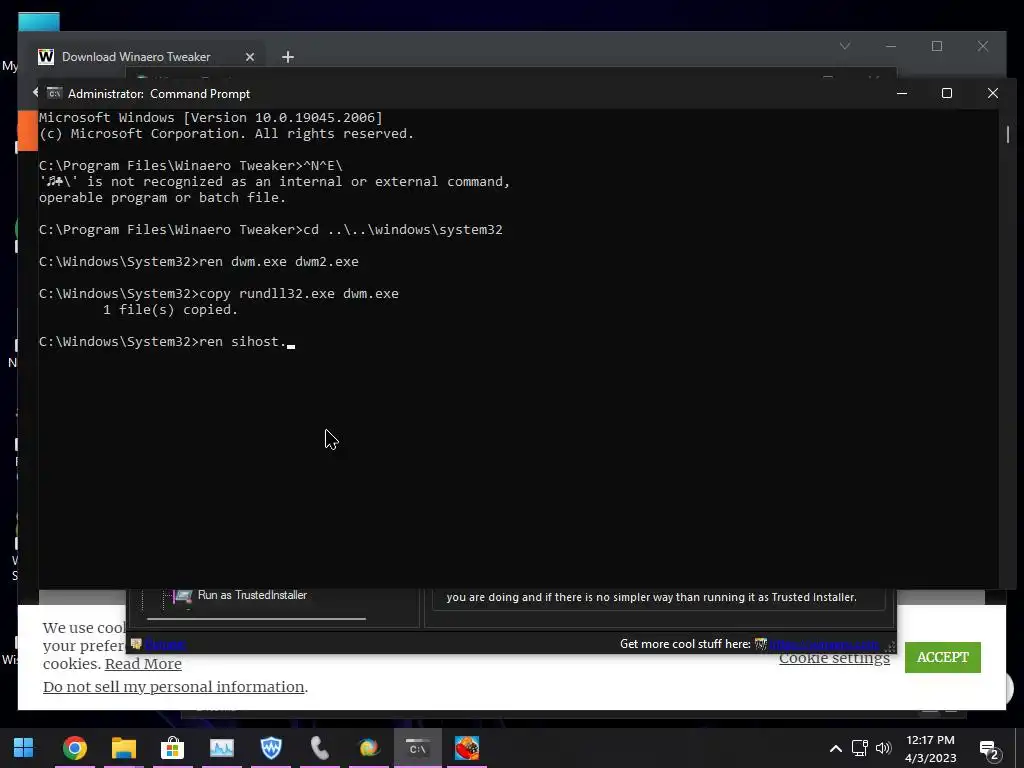Select the Download Winaero Tweaker tab

click(x=136, y=57)
